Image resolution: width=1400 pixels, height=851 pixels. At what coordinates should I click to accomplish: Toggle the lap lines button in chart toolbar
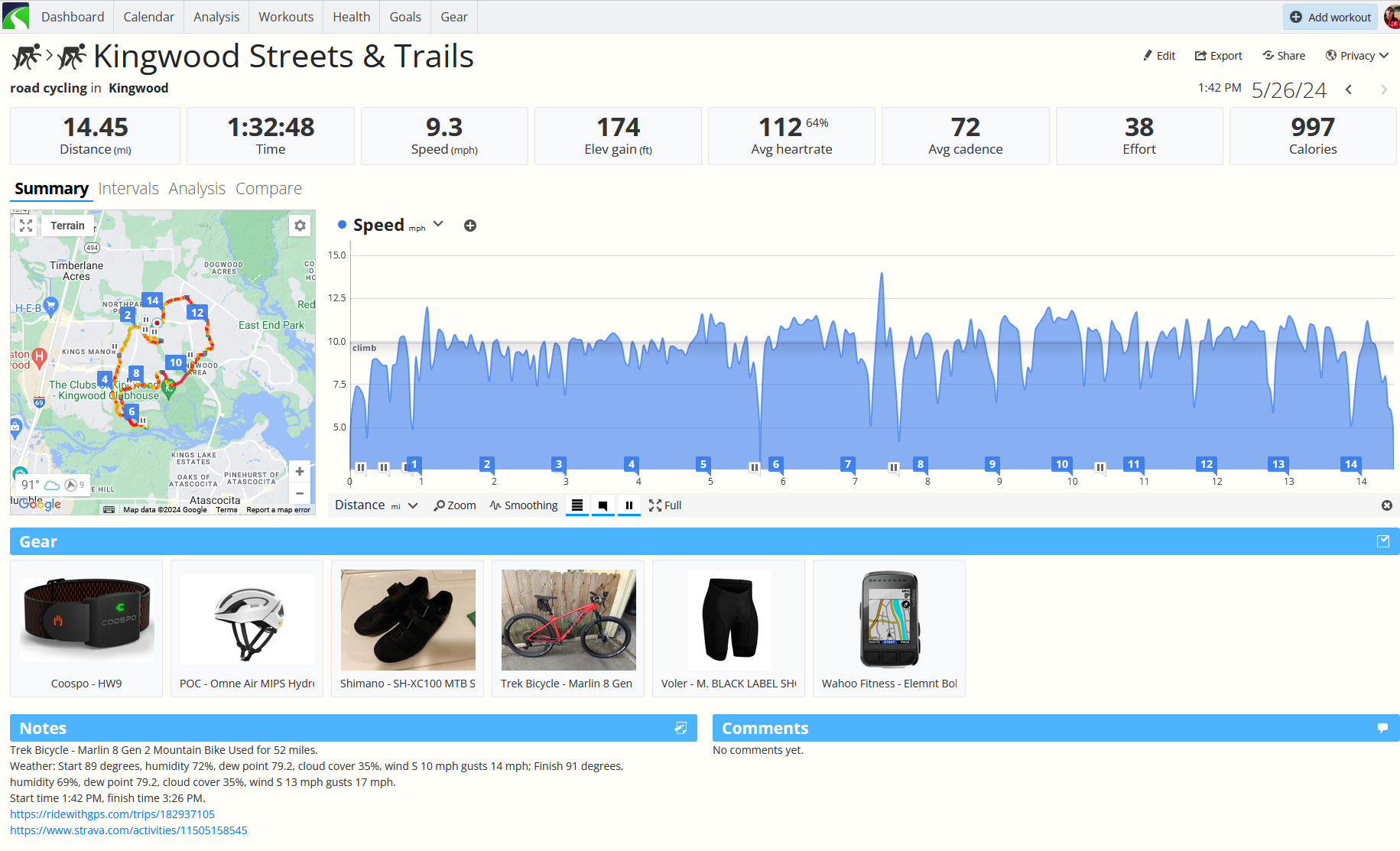coord(577,505)
